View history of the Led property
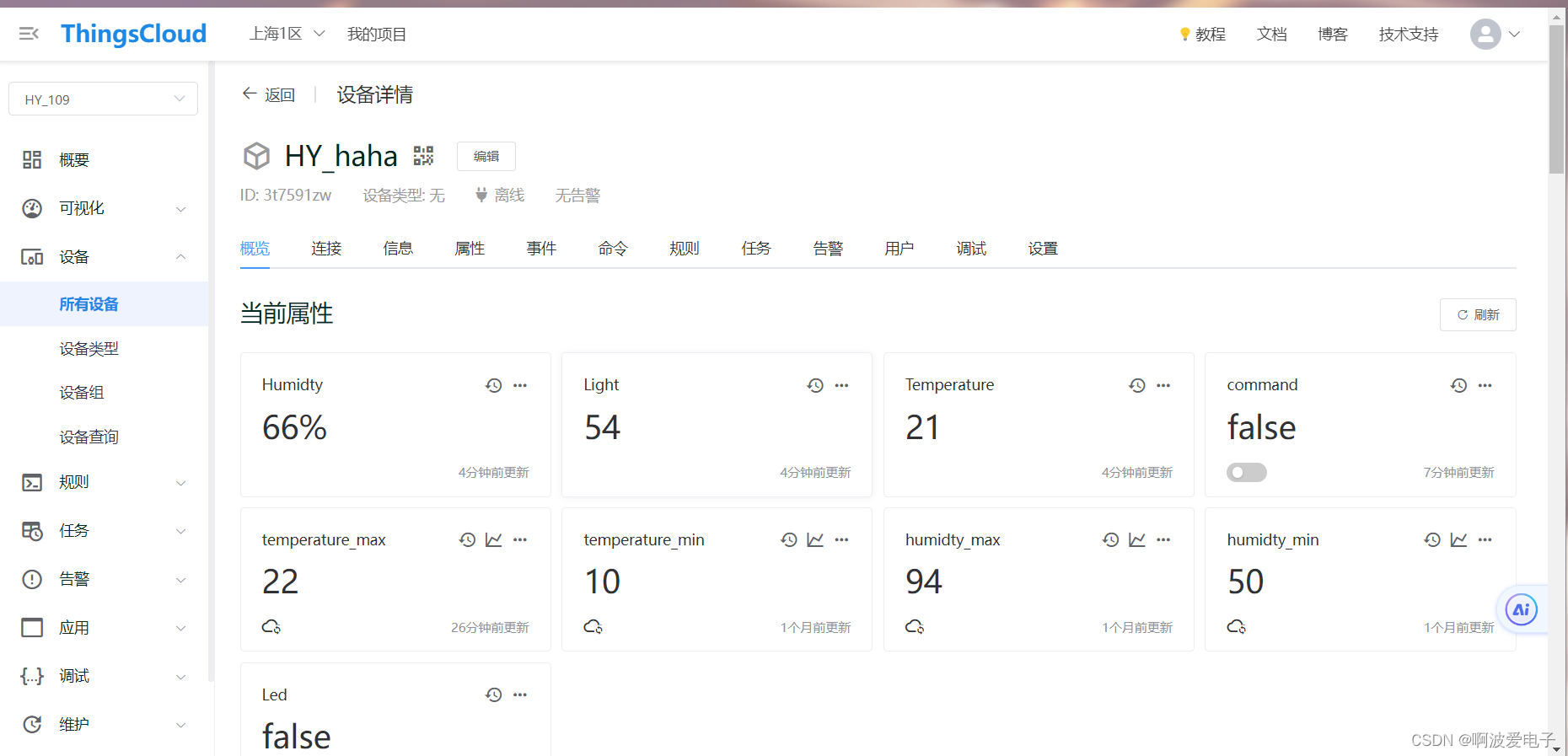The width and height of the screenshot is (1568, 756). click(494, 694)
